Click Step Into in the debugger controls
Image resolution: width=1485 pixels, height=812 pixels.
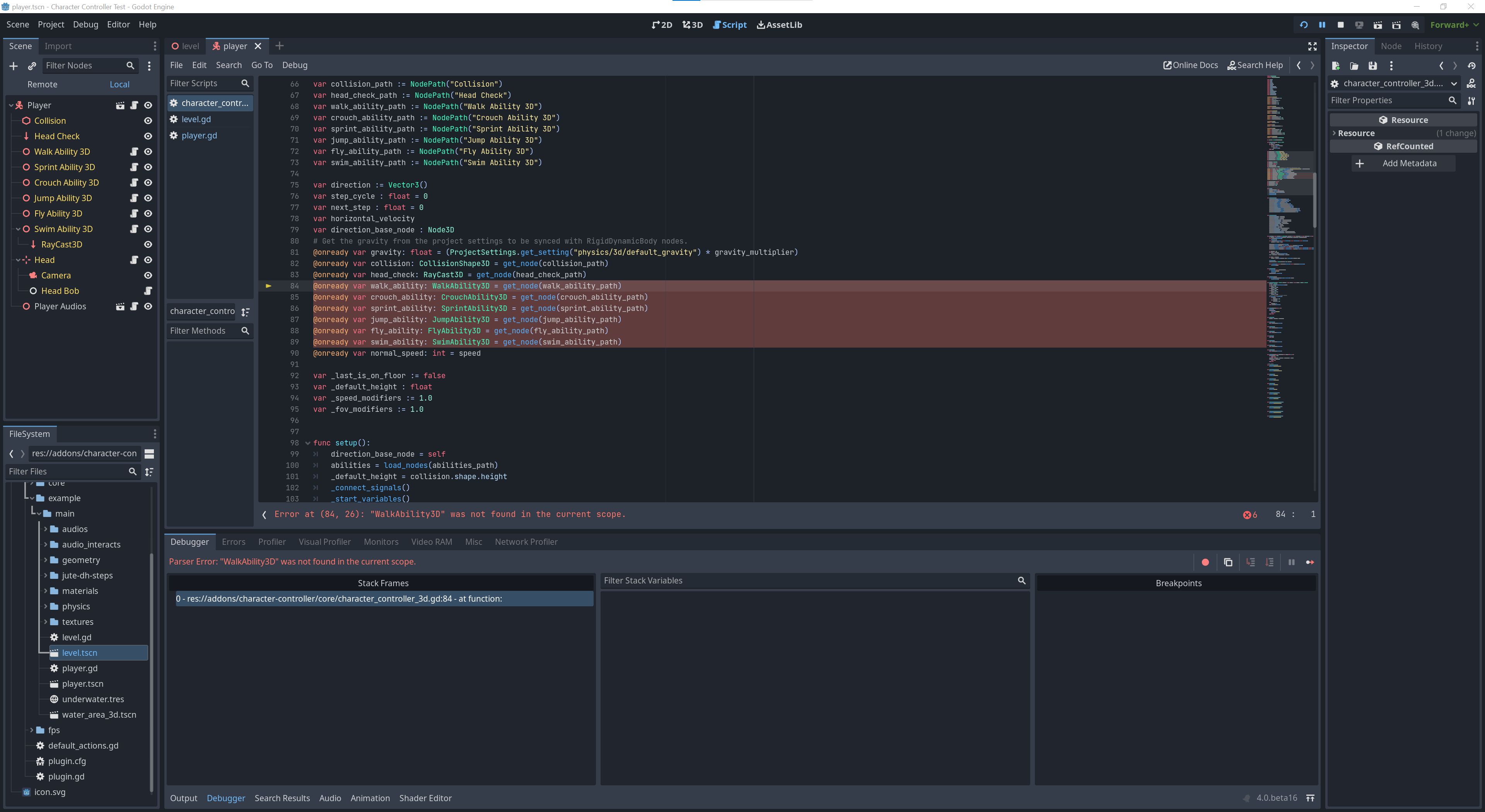pyautogui.click(x=1251, y=562)
